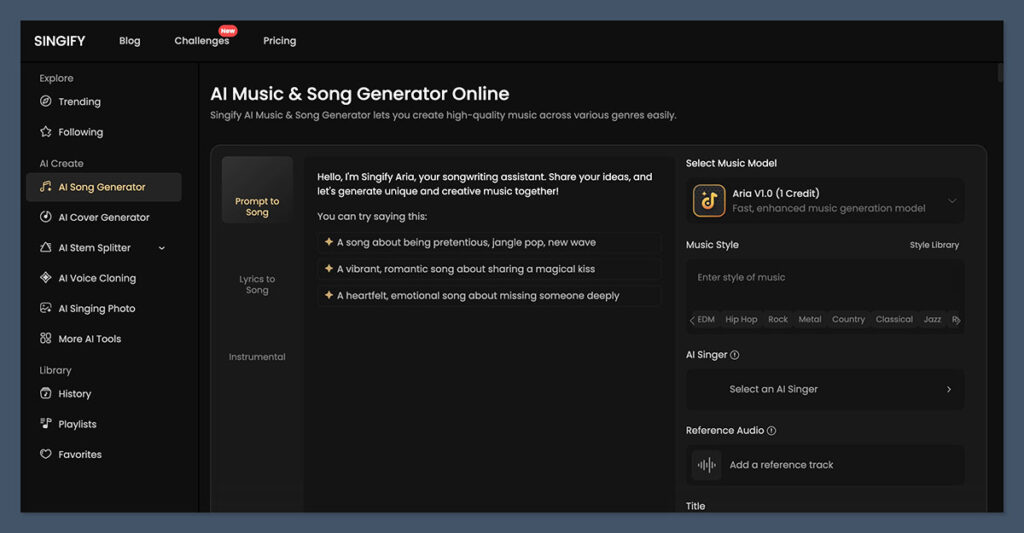Viewport: 1024px width, 533px height.
Task: Select the Rock style tag
Action: (778, 319)
